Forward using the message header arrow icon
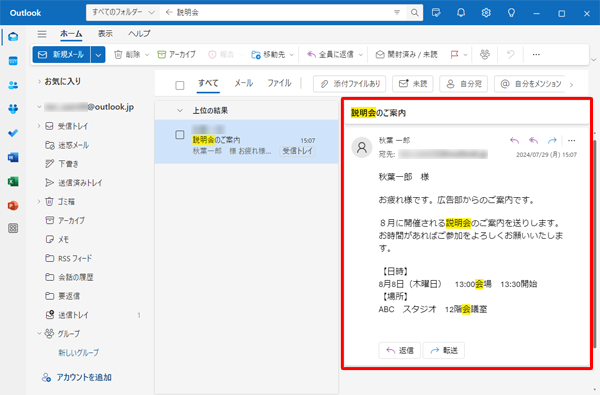Screen dimensions: 600x395 (x=552, y=140)
